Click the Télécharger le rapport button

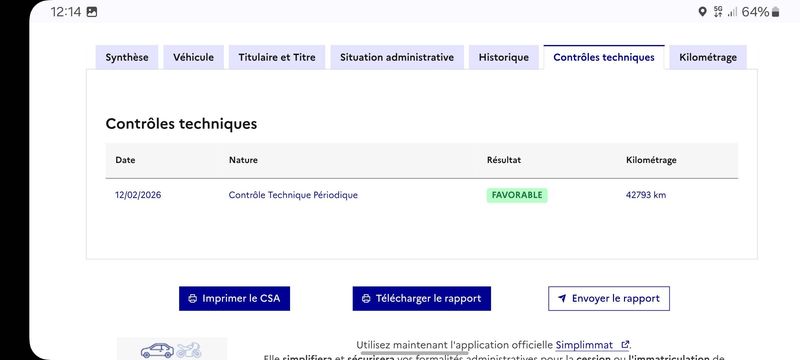[421, 298]
